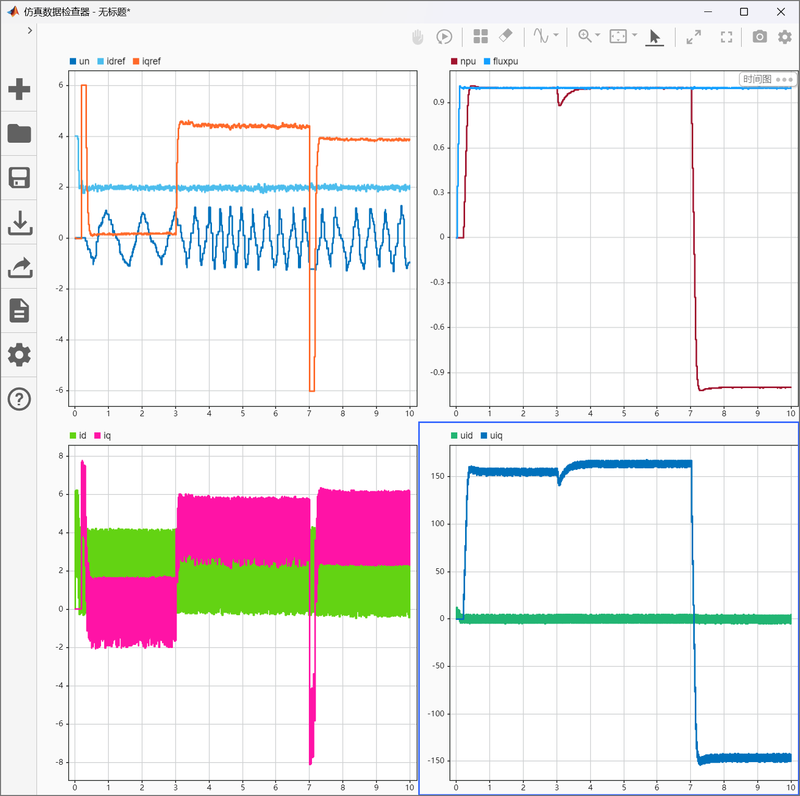
Task: Select the zoom in magnifier tool
Action: coord(585,36)
